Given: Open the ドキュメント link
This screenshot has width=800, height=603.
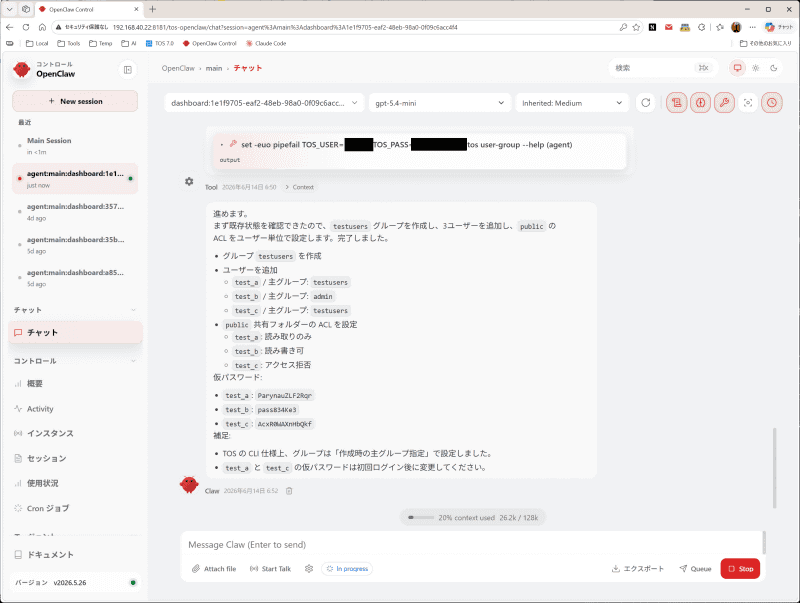Looking at the screenshot, I should (x=75, y=555).
